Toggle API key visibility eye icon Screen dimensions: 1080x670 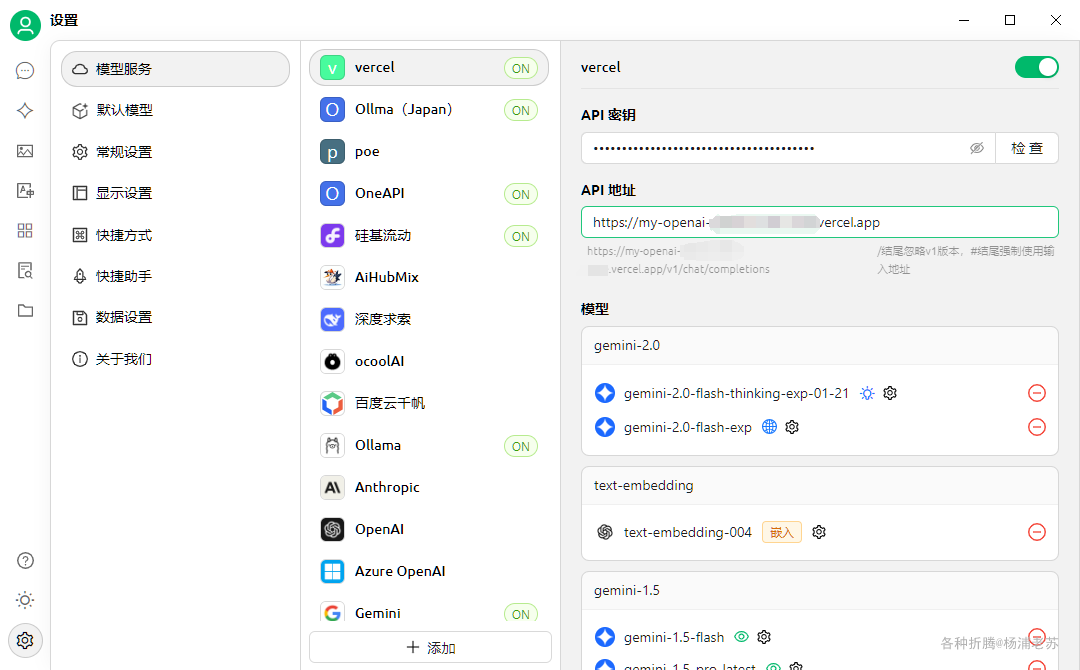(x=977, y=148)
